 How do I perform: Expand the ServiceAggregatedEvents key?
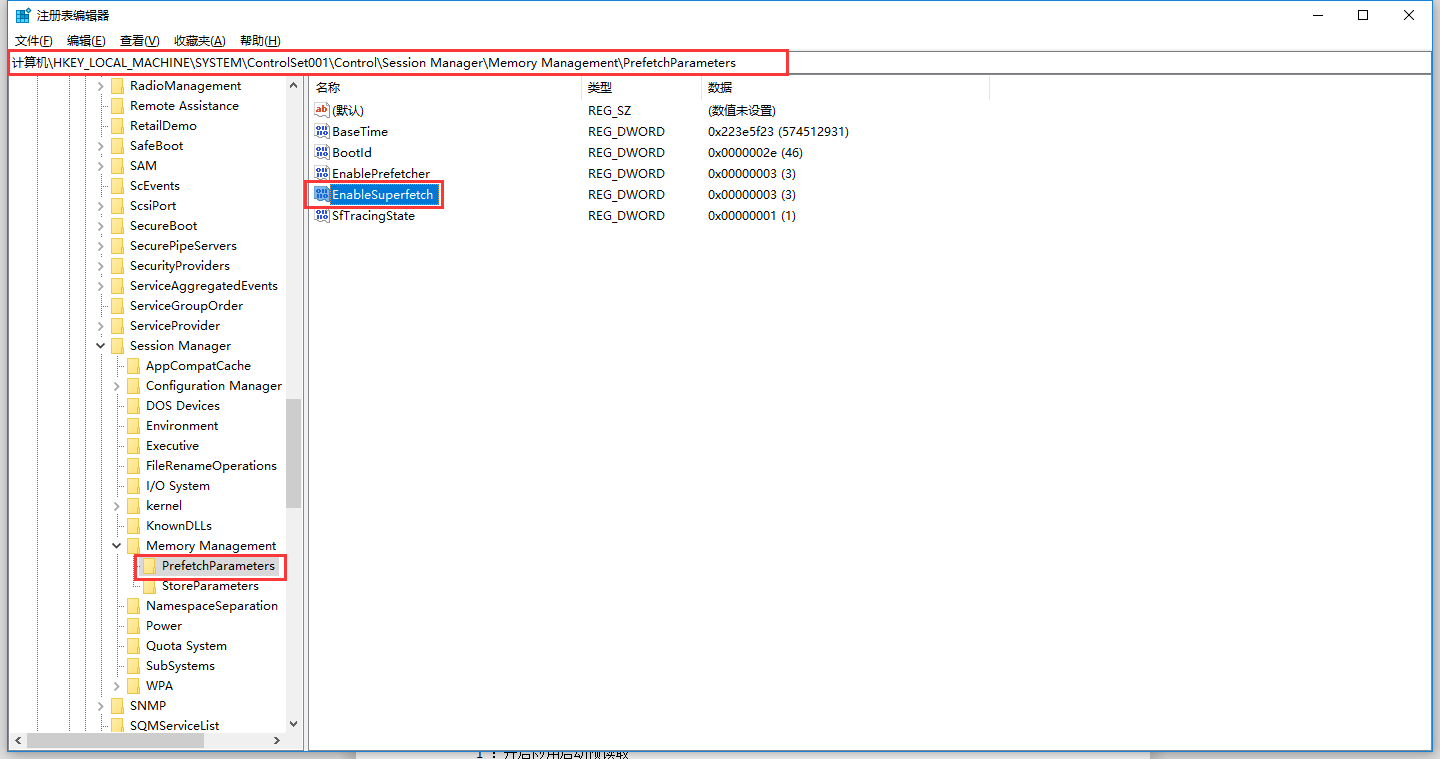tap(101, 286)
